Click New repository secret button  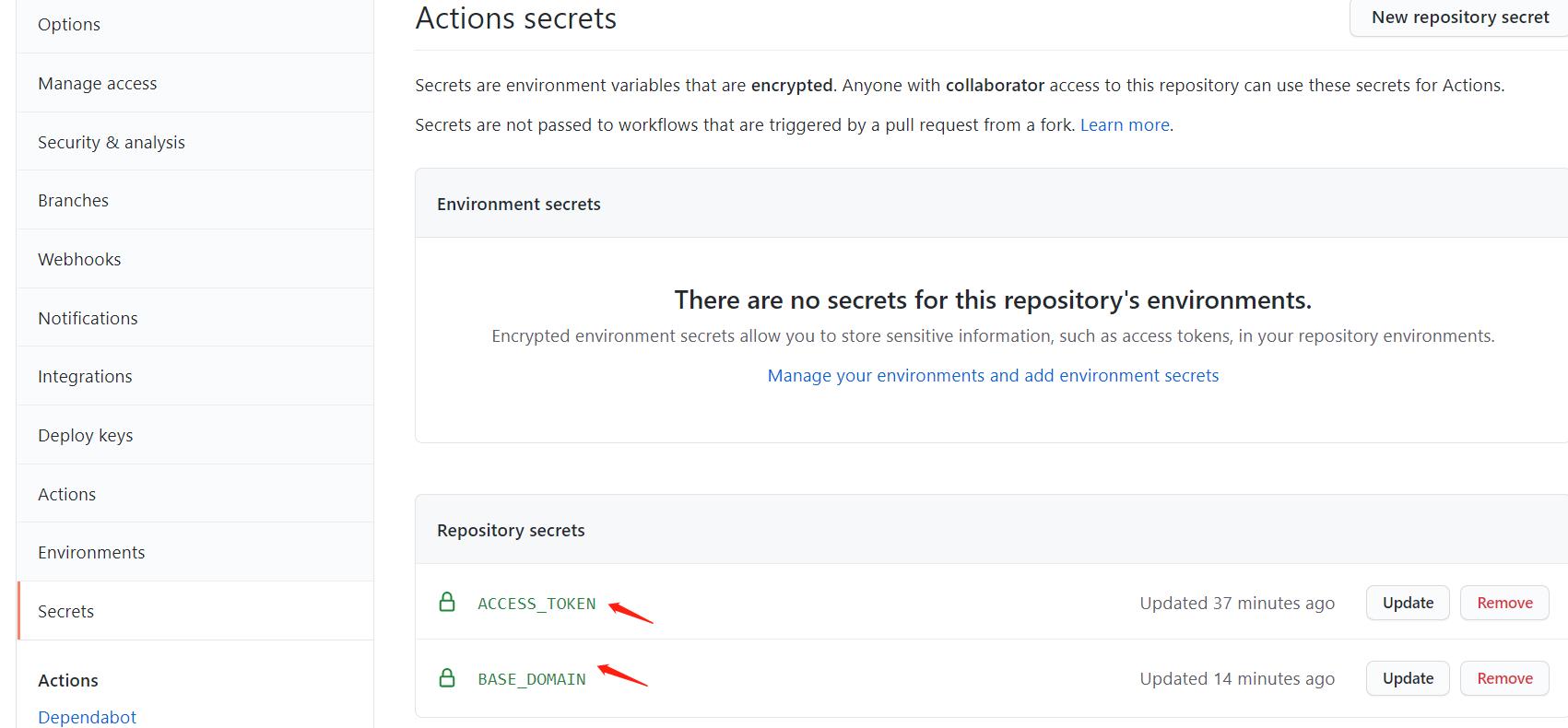(x=1459, y=18)
